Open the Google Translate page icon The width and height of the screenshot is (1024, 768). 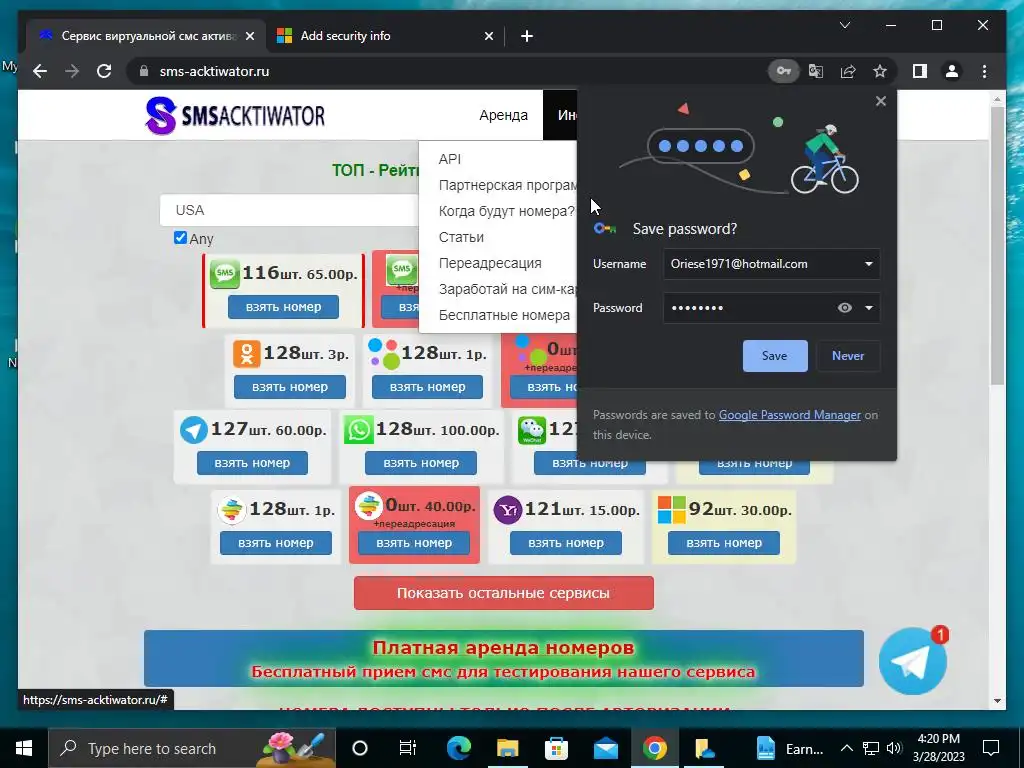[x=816, y=71]
